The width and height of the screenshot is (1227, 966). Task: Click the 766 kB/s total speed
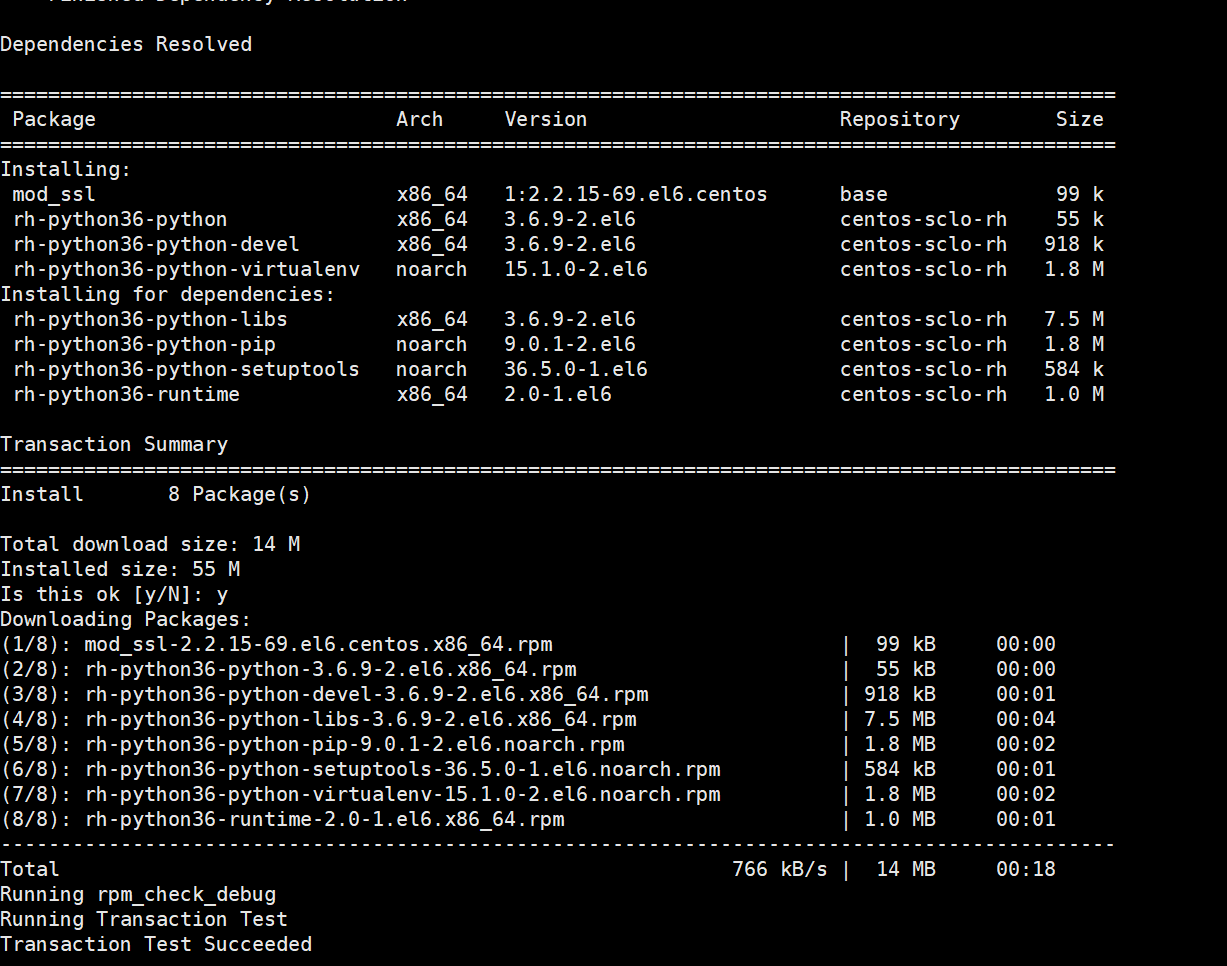click(780, 869)
